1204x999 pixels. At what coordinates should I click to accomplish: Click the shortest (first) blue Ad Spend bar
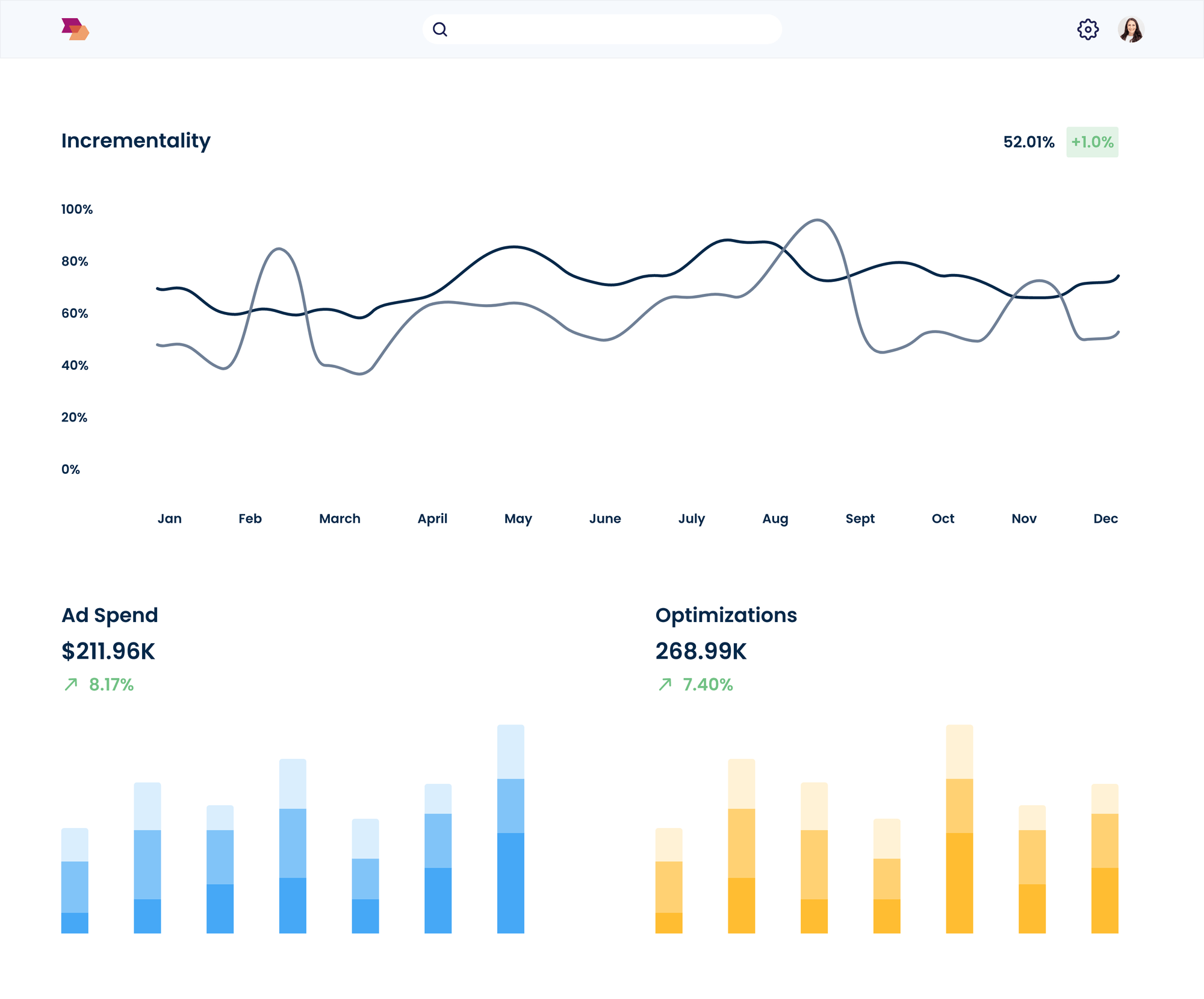[x=75, y=881]
